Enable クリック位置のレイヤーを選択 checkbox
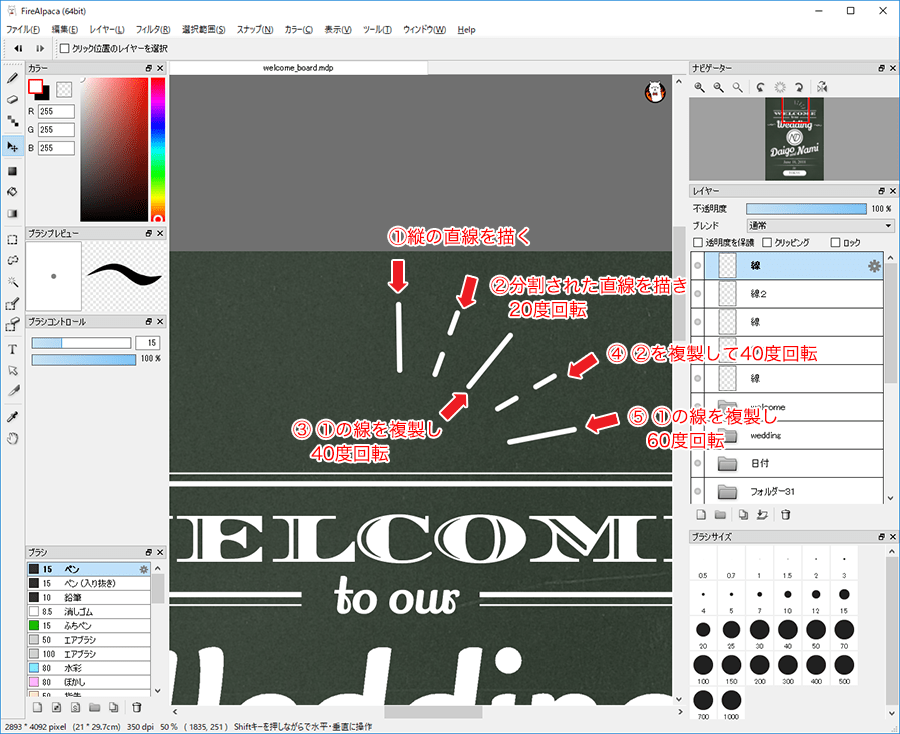Screen dimensions: 900x734 click(x=65, y=48)
